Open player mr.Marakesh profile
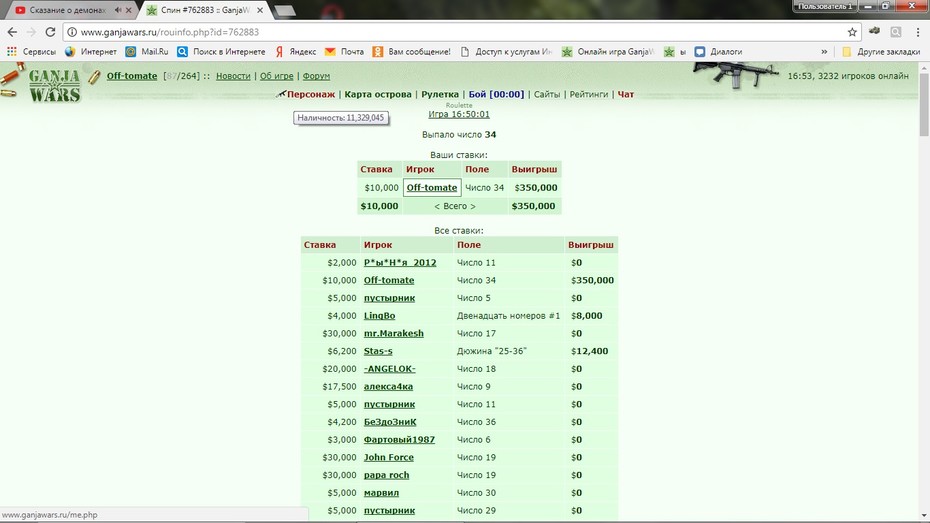The height and width of the screenshot is (523, 930). click(394, 334)
